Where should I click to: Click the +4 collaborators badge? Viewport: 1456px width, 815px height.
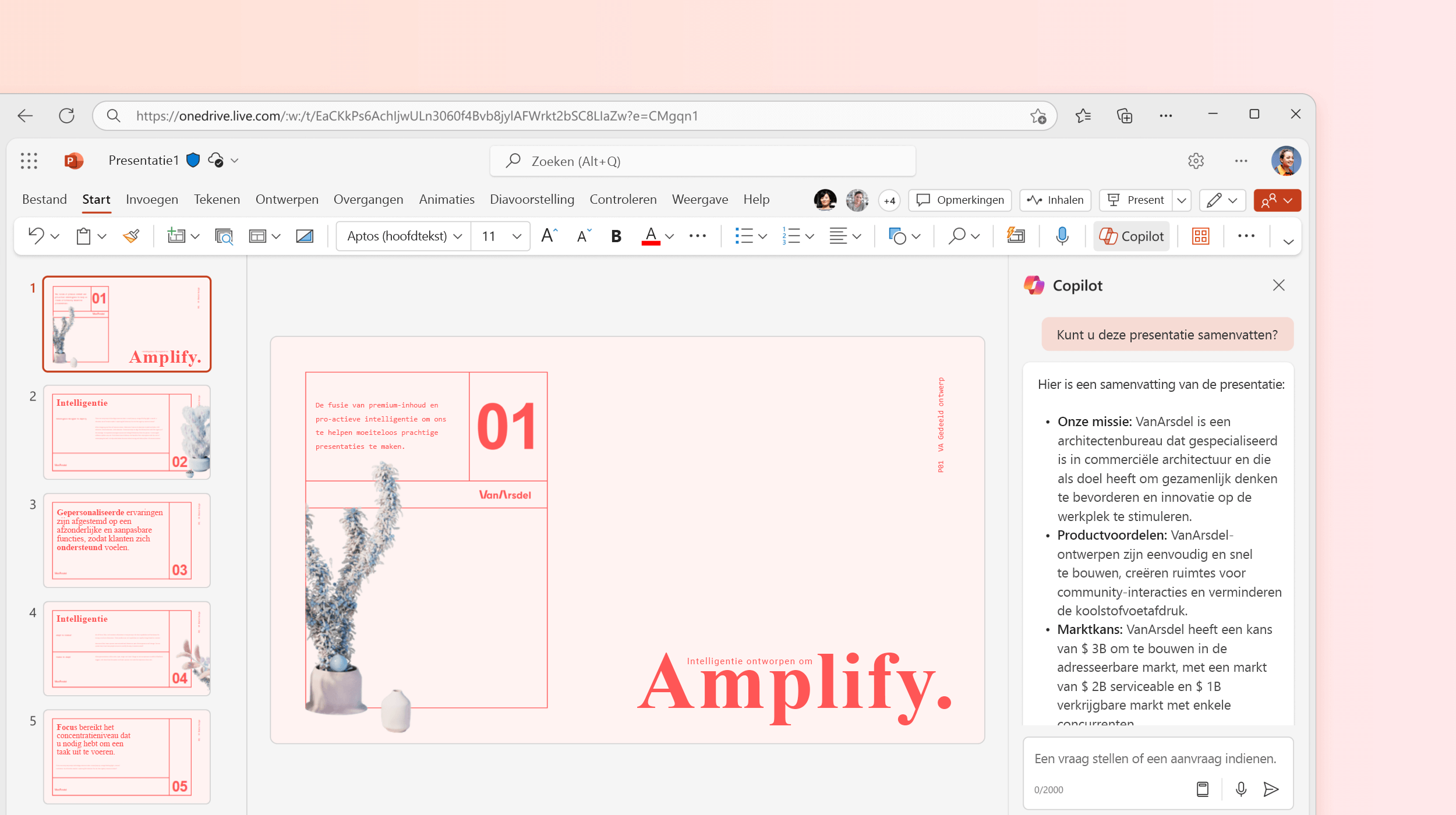pyautogui.click(x=889, y=201)
